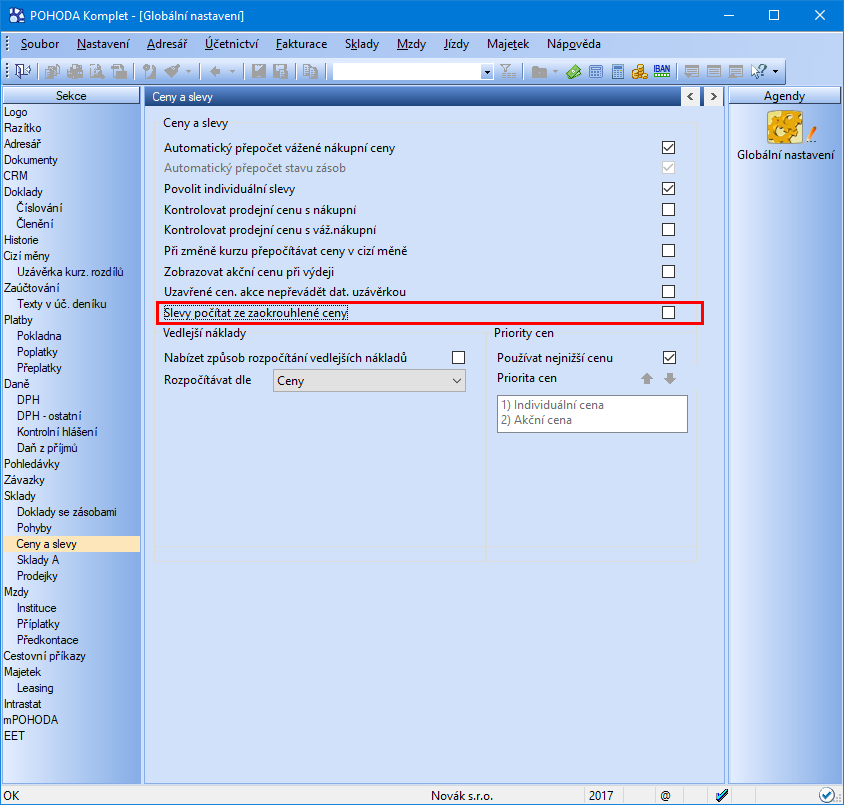The width and height of the screenshot is (844, 805).
Task: Expand the dropdown arrow next to back arrow
Action: pos(233,72)
